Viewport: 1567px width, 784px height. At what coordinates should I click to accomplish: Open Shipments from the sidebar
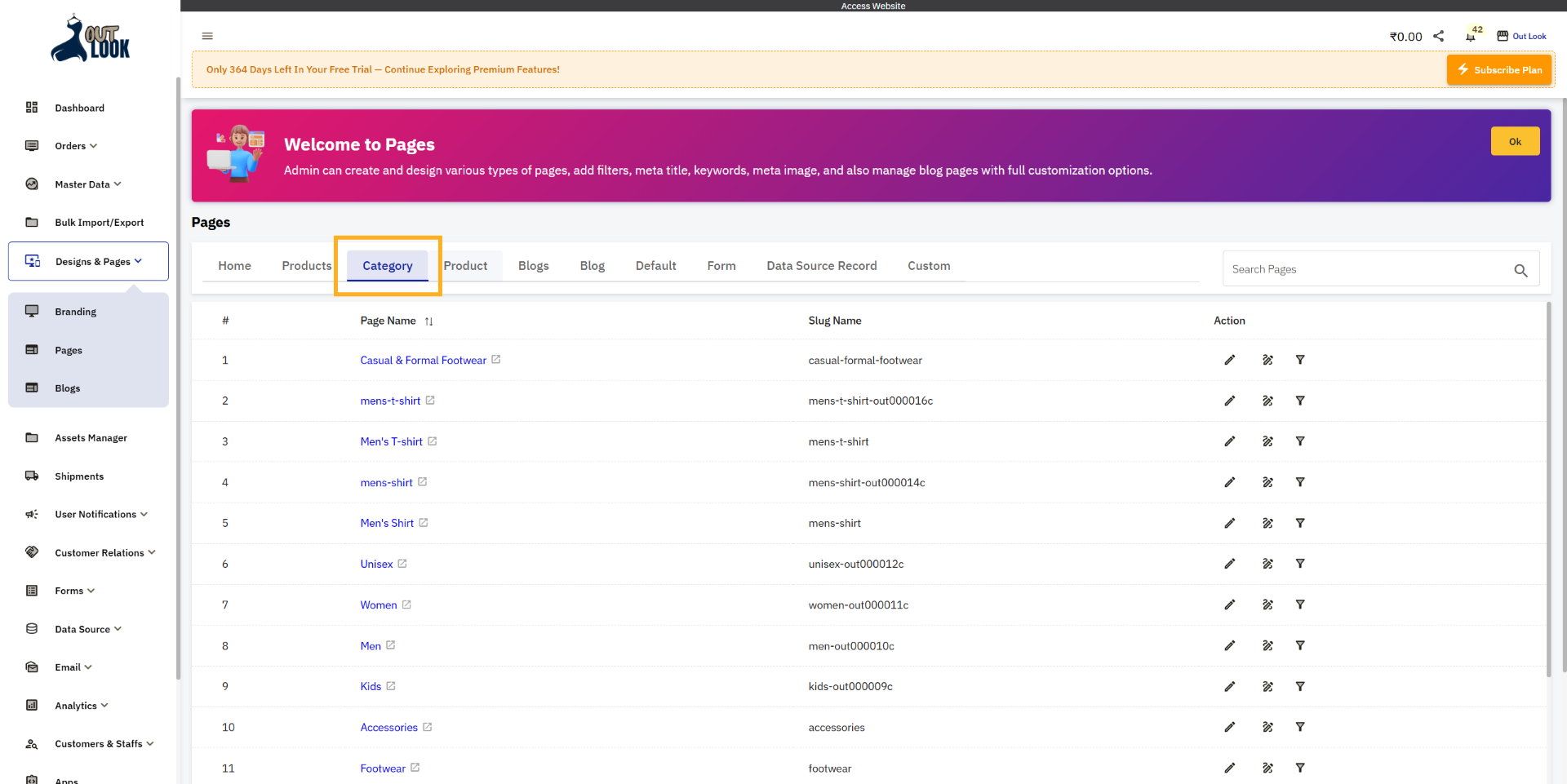coord(79,476)
